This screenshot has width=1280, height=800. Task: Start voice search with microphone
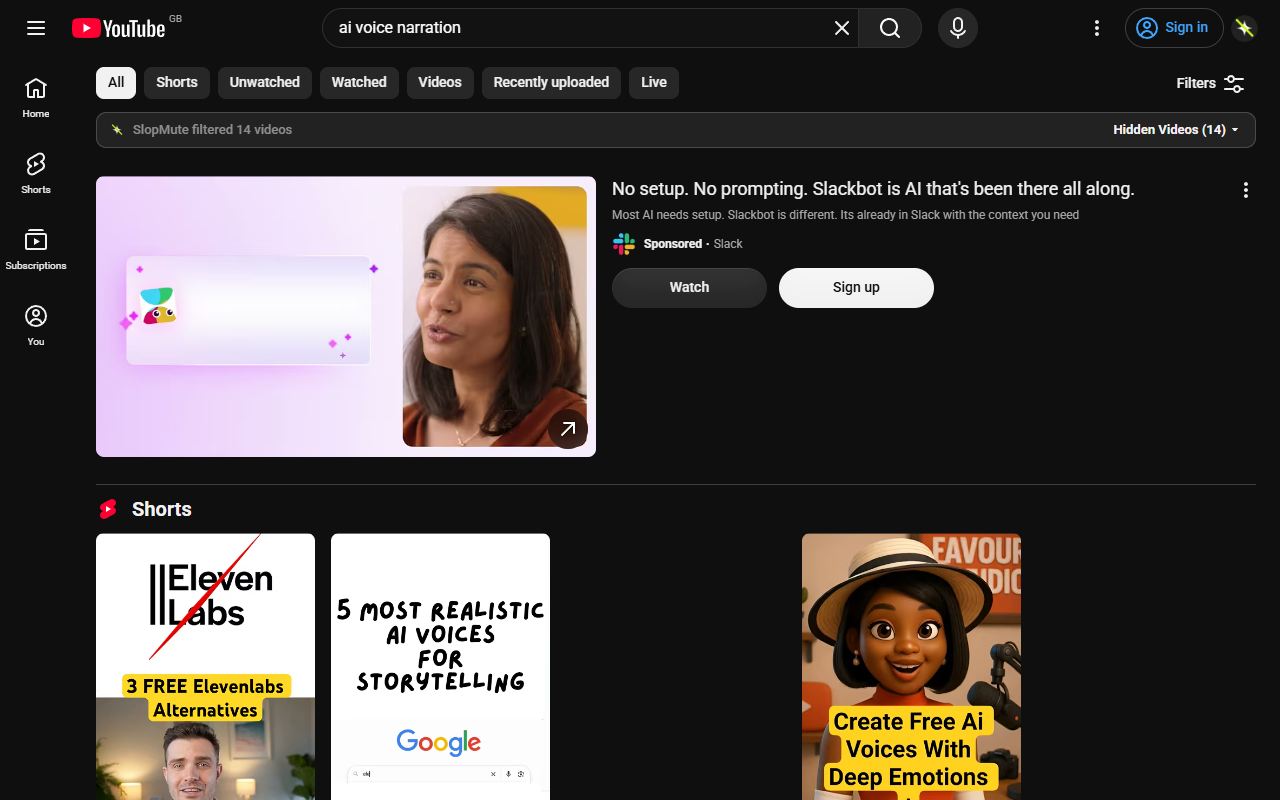(x=958, y=28)
